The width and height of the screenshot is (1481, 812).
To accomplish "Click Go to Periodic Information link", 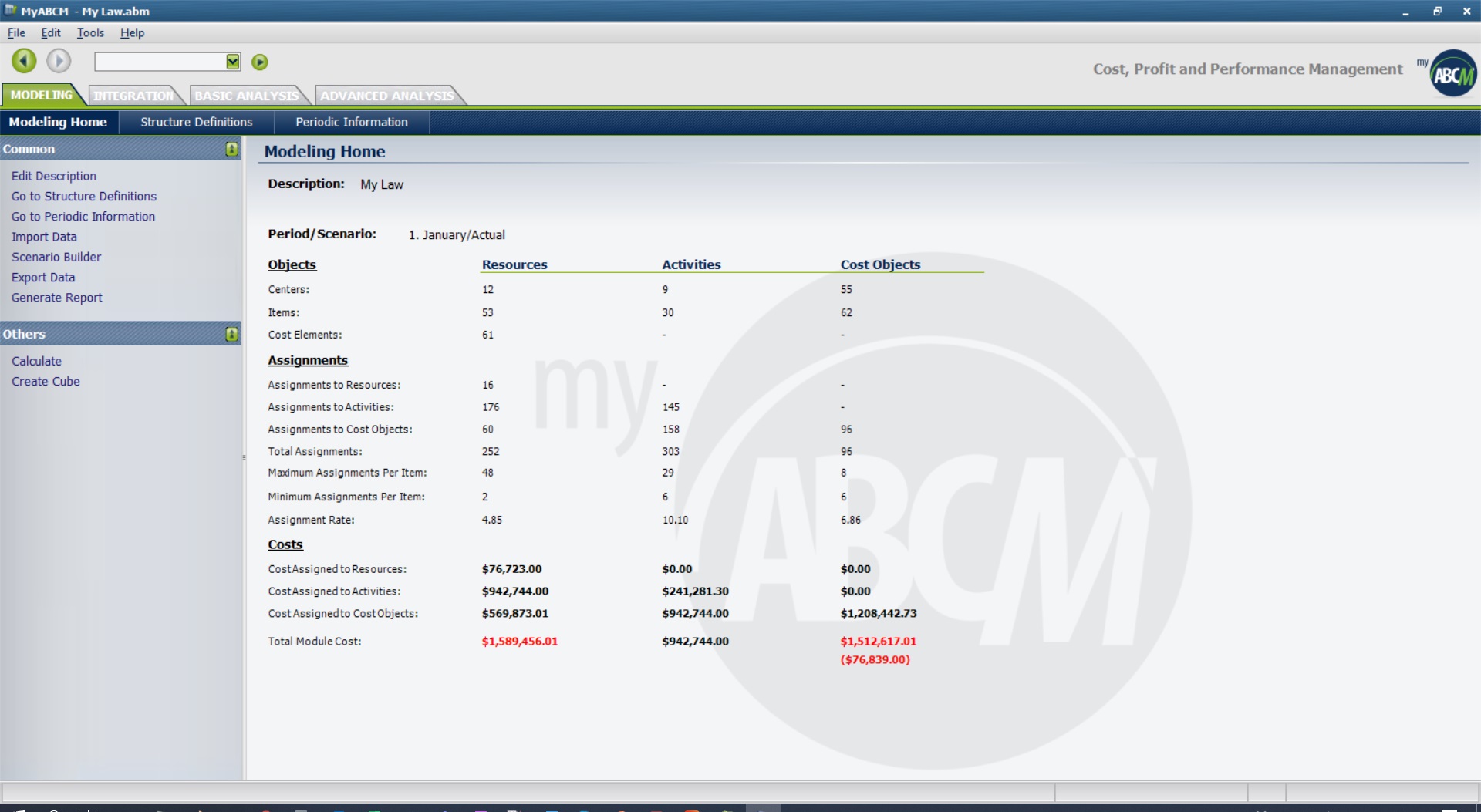I will pos(83,217).
